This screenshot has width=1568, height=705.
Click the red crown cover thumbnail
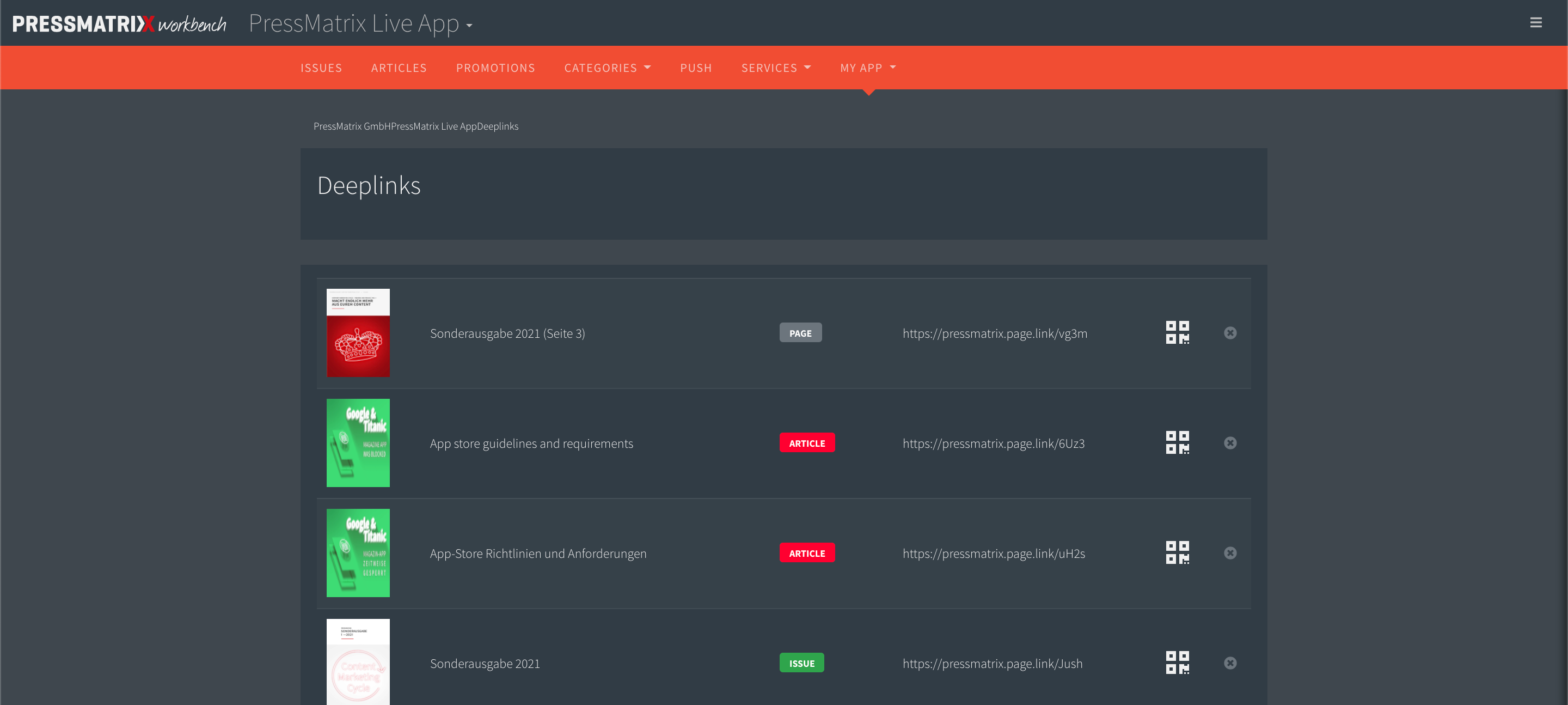coord(358,333)
